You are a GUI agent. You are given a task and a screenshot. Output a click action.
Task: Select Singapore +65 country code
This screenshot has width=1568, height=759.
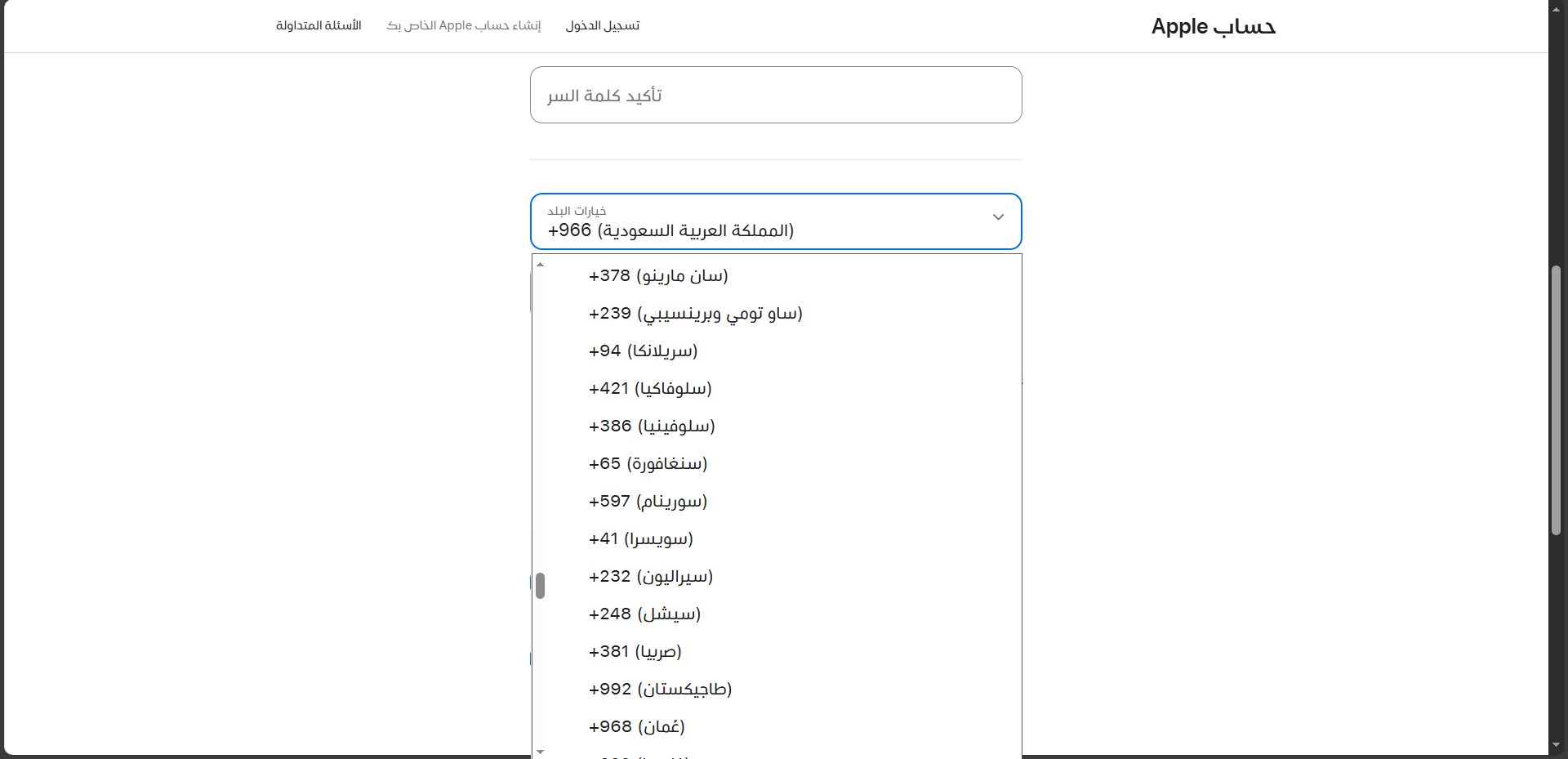[648, 464]
